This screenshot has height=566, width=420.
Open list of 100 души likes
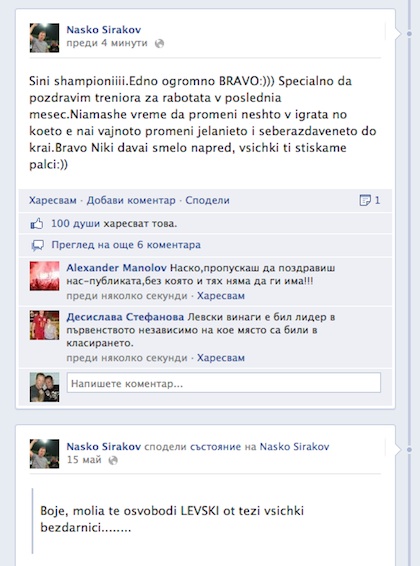pos(75,223)
